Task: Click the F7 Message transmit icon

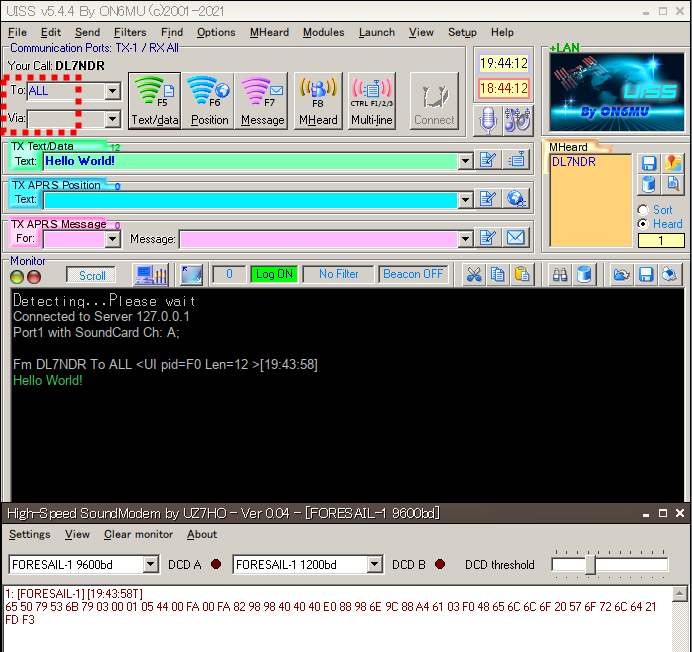Action: tap(262, 100)
